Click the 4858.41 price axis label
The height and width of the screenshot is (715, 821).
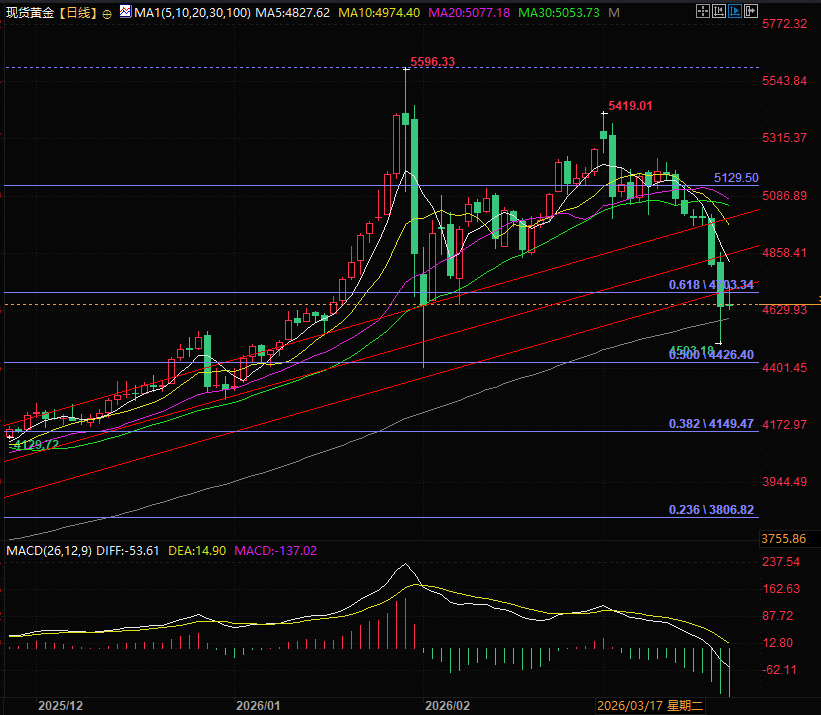pyautogui.click(x=784, y=253)
